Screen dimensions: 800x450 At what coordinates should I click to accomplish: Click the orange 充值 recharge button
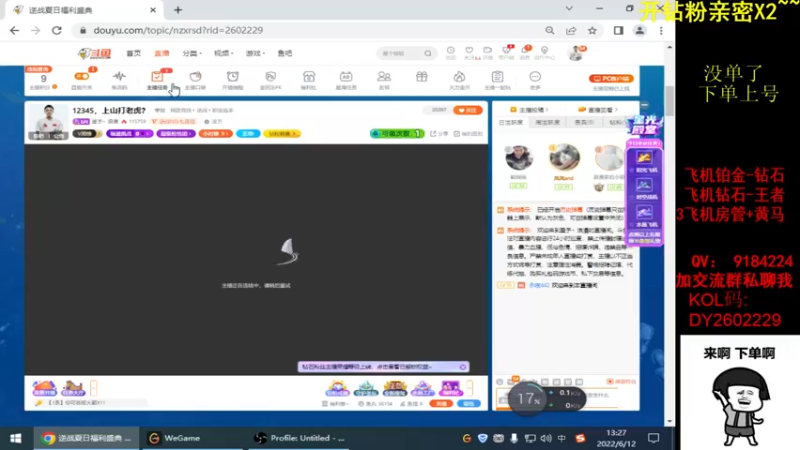pos(441,404)
